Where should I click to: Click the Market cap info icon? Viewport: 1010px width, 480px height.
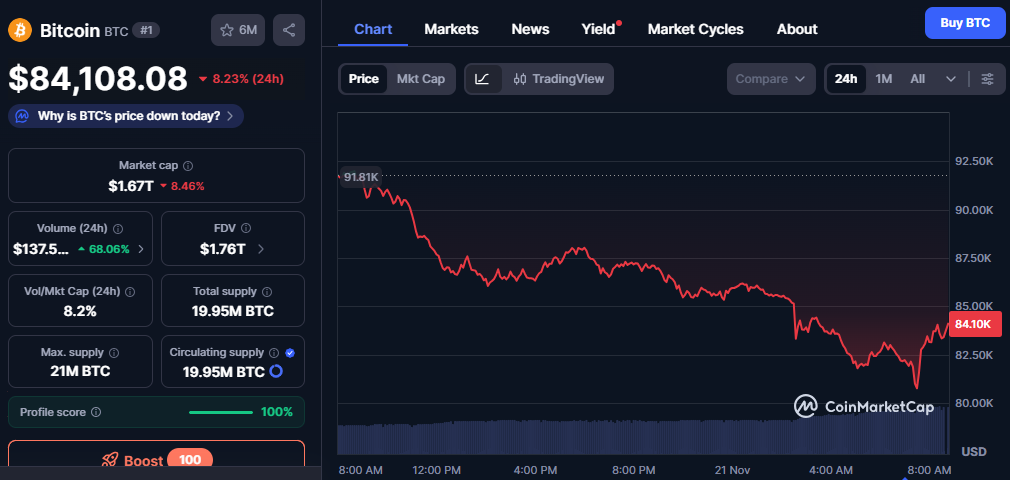188,166
